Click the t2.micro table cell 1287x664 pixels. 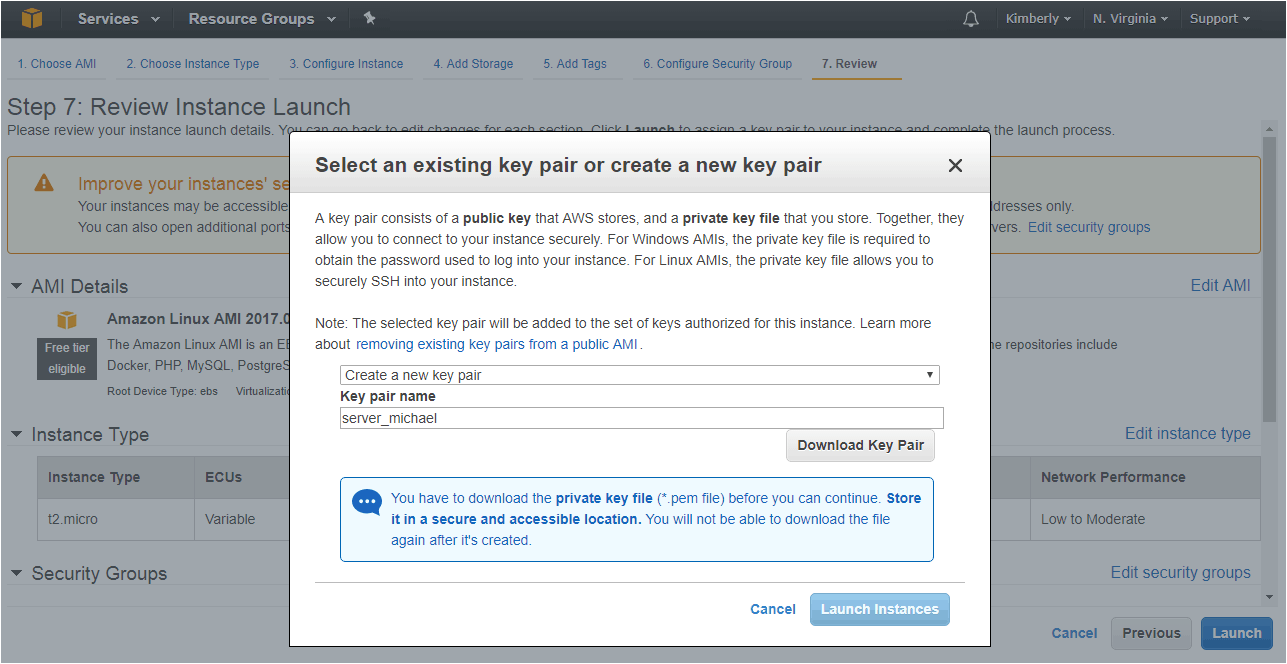(115, 519)
